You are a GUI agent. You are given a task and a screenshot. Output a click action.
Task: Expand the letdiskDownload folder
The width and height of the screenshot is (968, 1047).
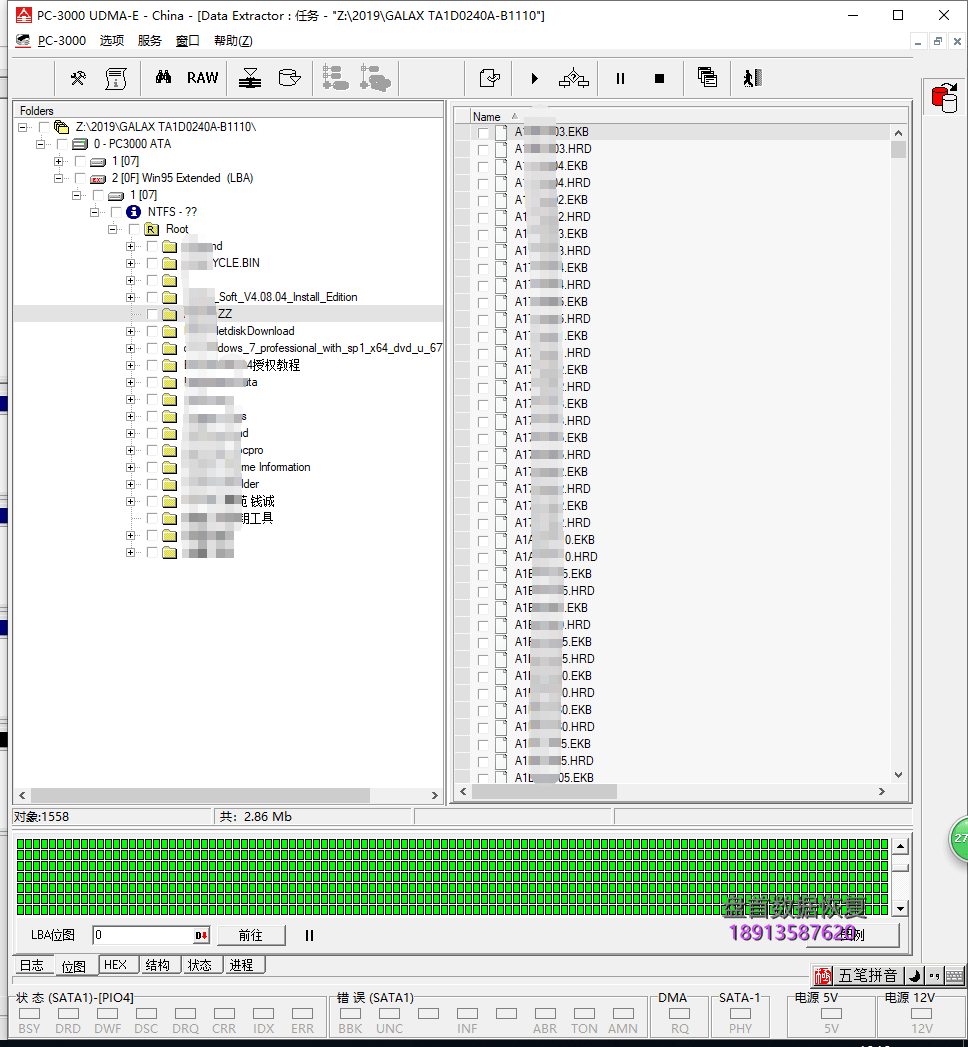(x=131, y=332)
